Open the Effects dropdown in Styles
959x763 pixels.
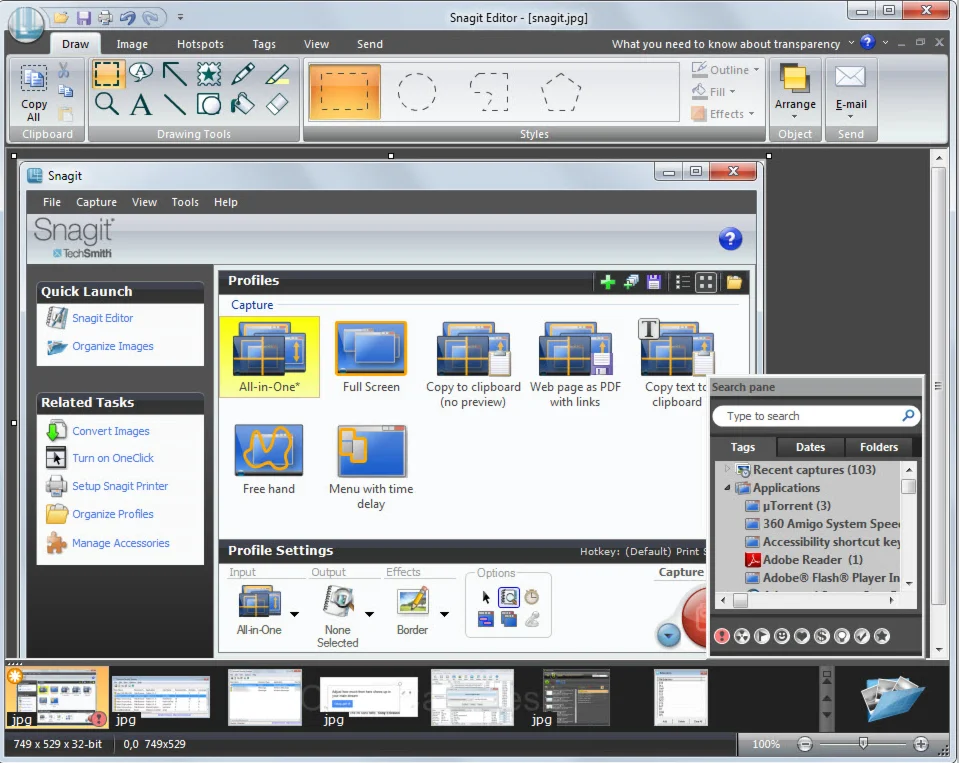point(751,113)
